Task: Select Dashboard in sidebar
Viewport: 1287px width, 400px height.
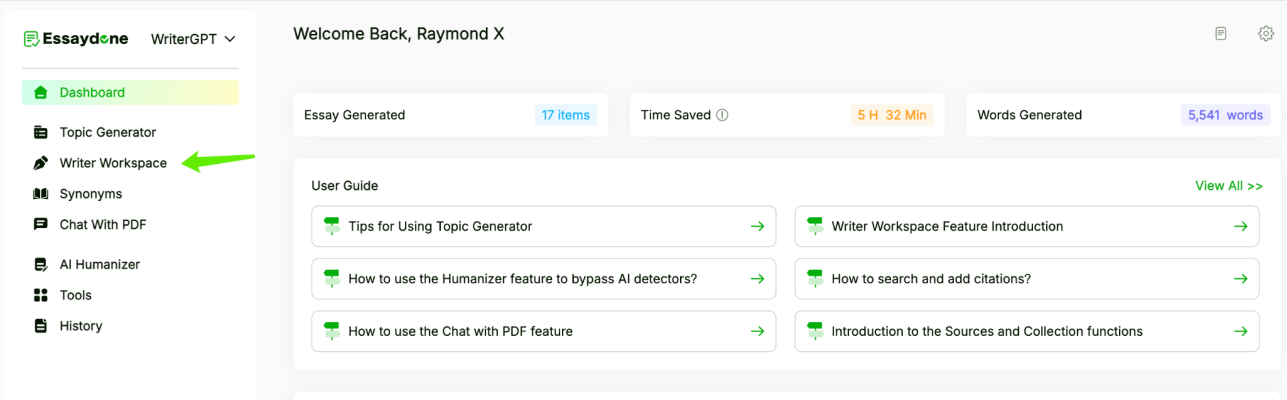Action: pyautogui.click(x=130, y=92)
